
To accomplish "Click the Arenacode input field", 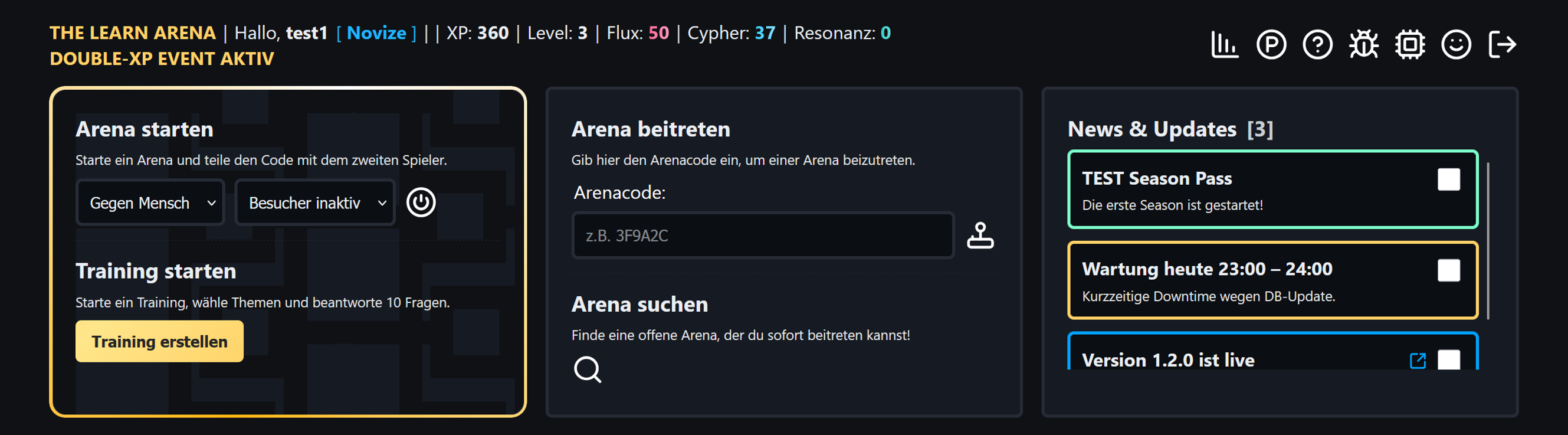I will 763,236.
